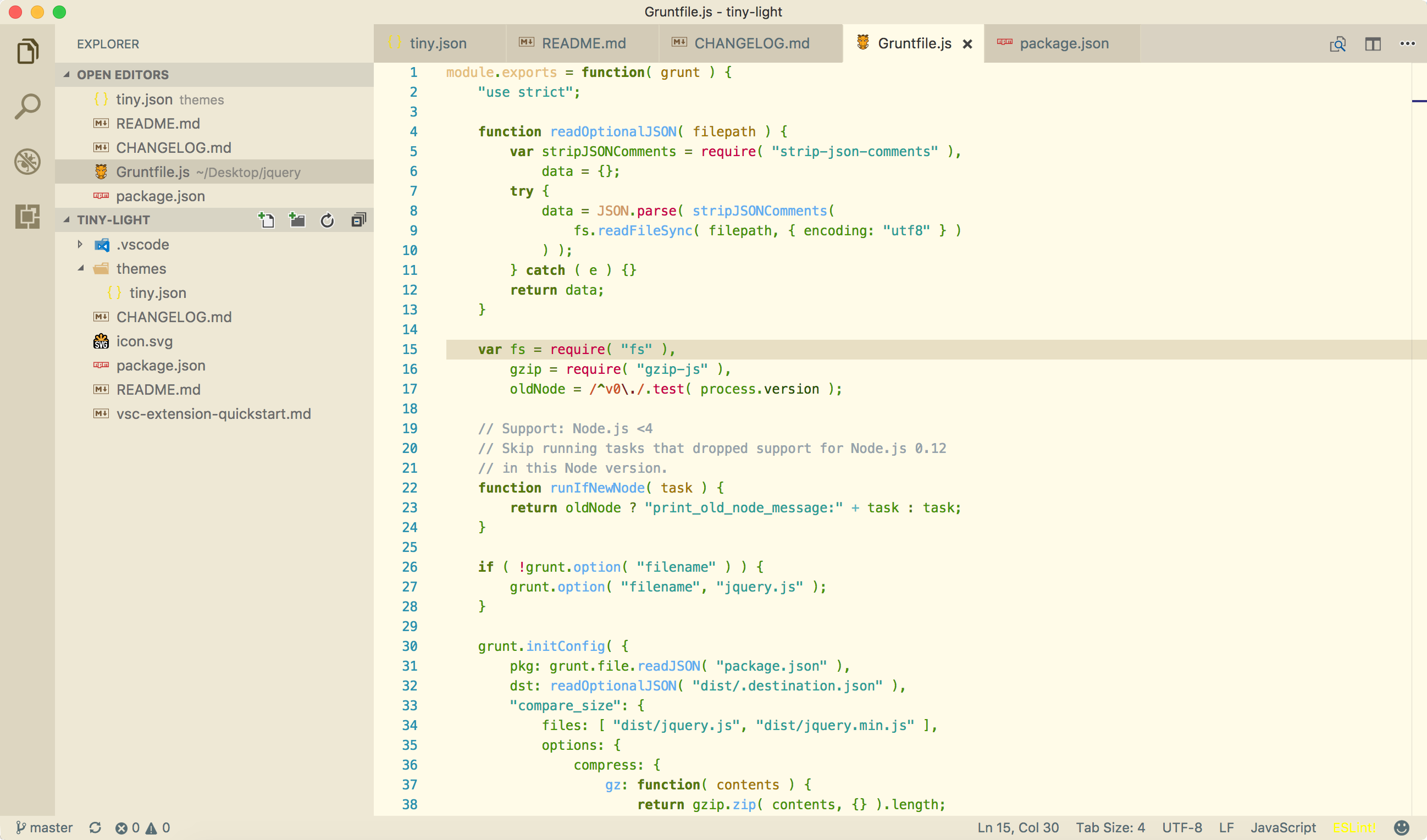This screenshot has height=840, width=1427.
Task: Change indentation via Tab Size: 4
Action: pyautogui.click(x=1110, y=827)
